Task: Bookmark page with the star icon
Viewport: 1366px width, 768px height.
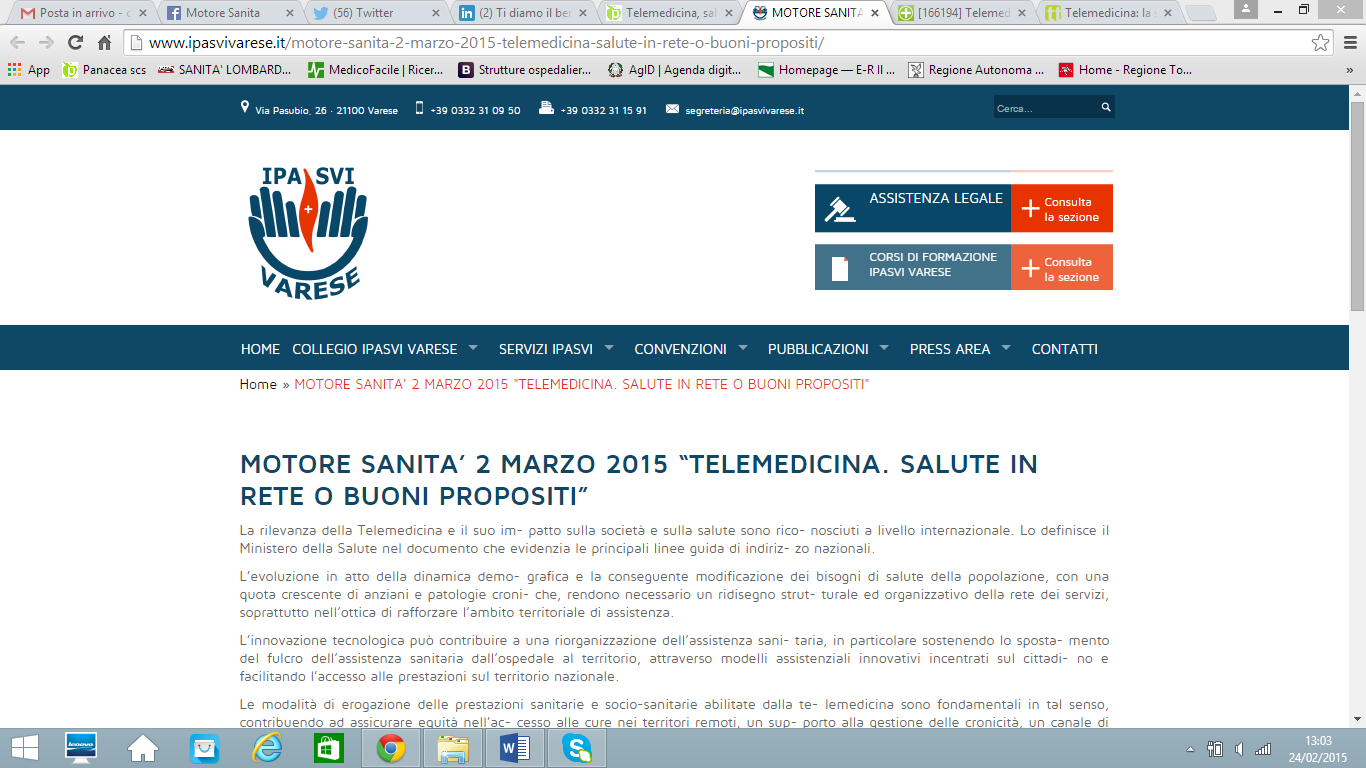Action: [x=1321, y=43]
